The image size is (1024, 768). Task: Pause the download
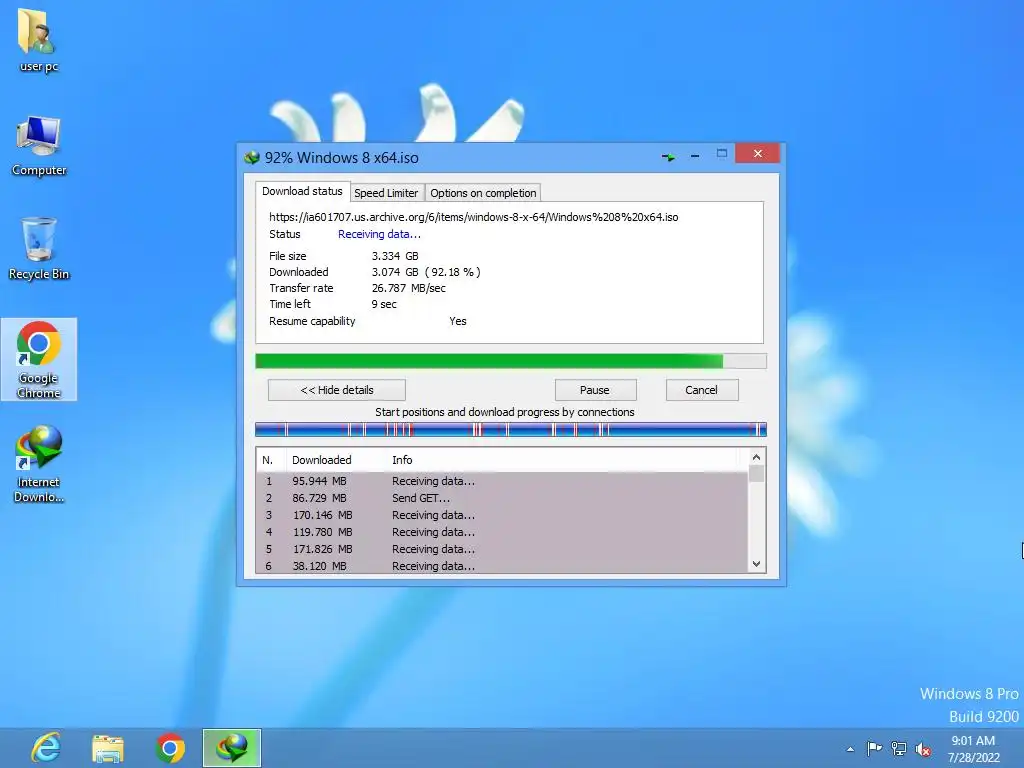click(595, 390)
